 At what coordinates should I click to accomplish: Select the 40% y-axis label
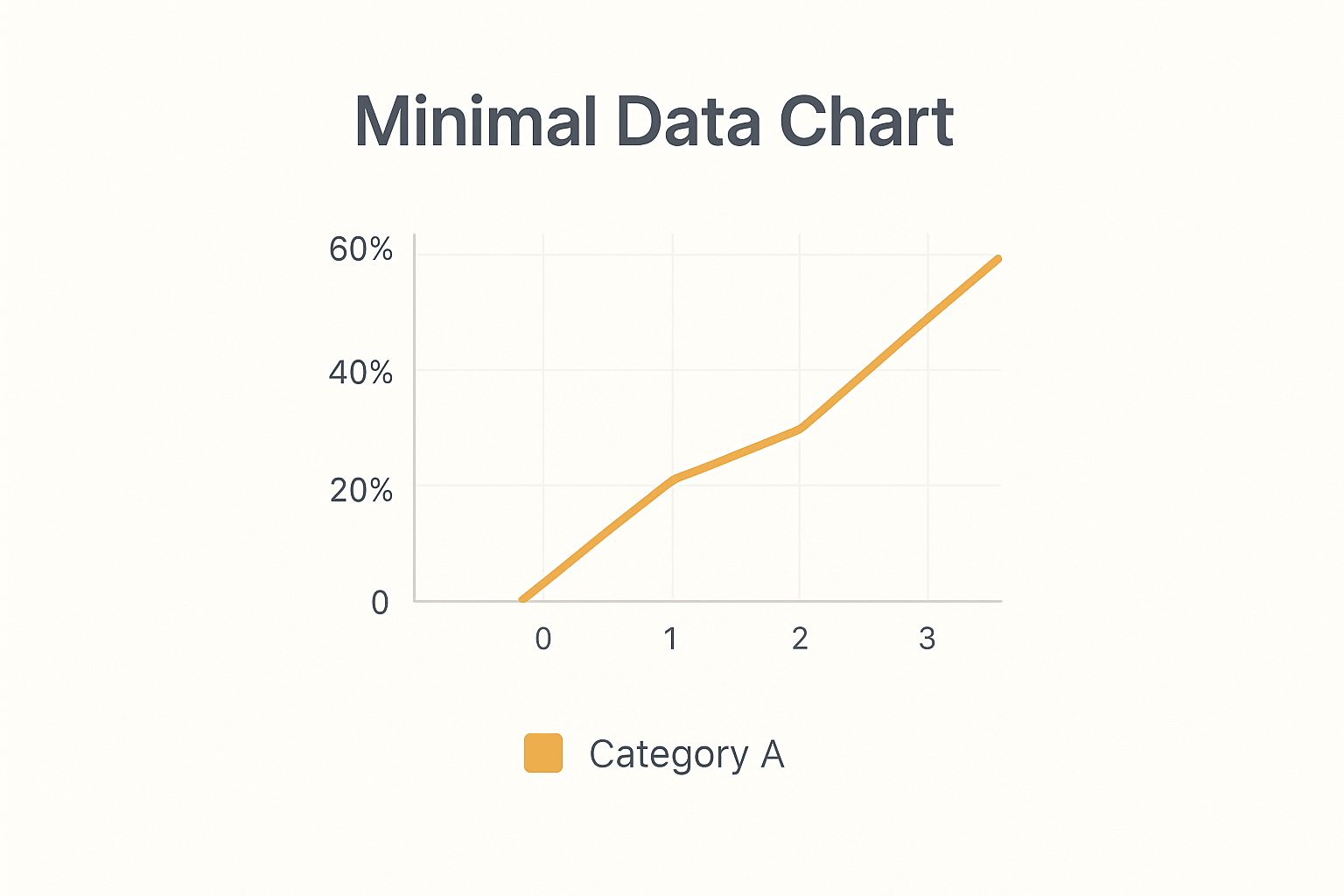360,374
